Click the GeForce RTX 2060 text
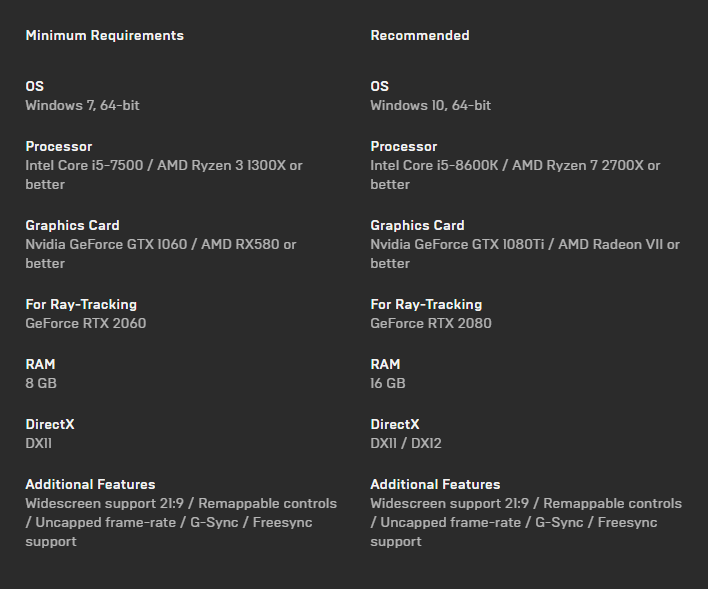Viewport: 708px width, 589px height. (85, 323)
